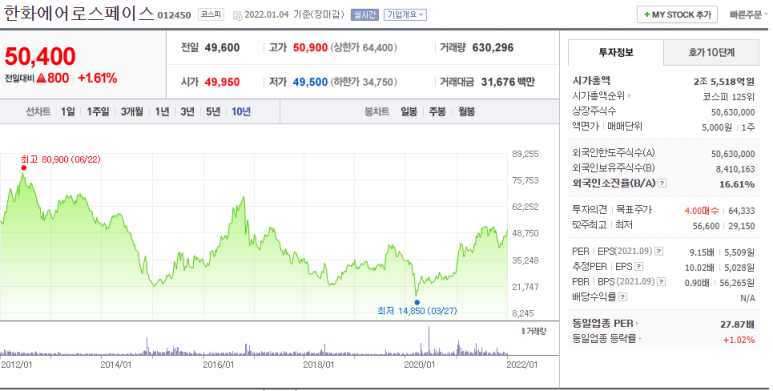
Task: Expand the 기업개요 dropdown
Action: (x=405, y=15)
